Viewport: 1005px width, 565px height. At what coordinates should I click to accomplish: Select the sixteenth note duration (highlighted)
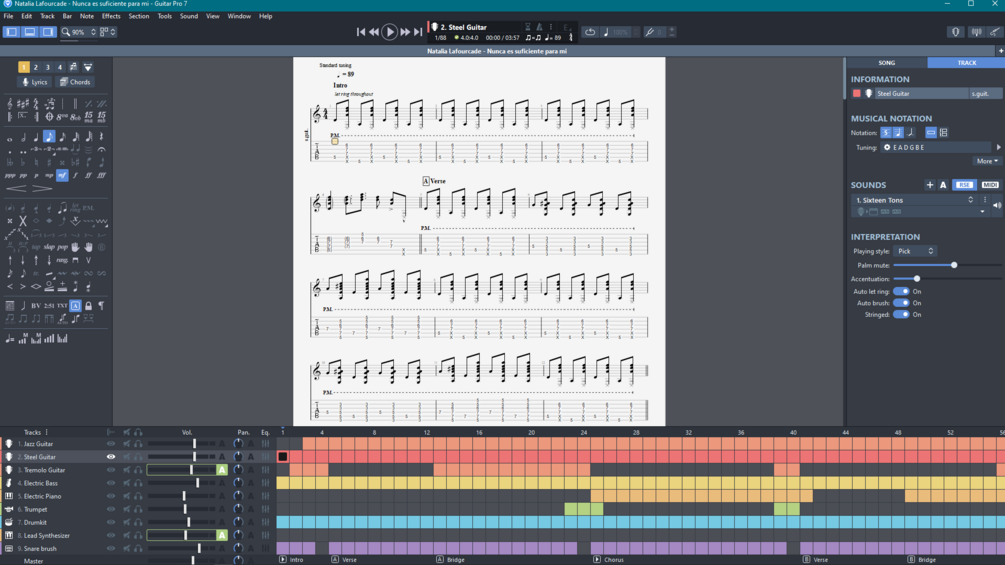tap(49, 136)
